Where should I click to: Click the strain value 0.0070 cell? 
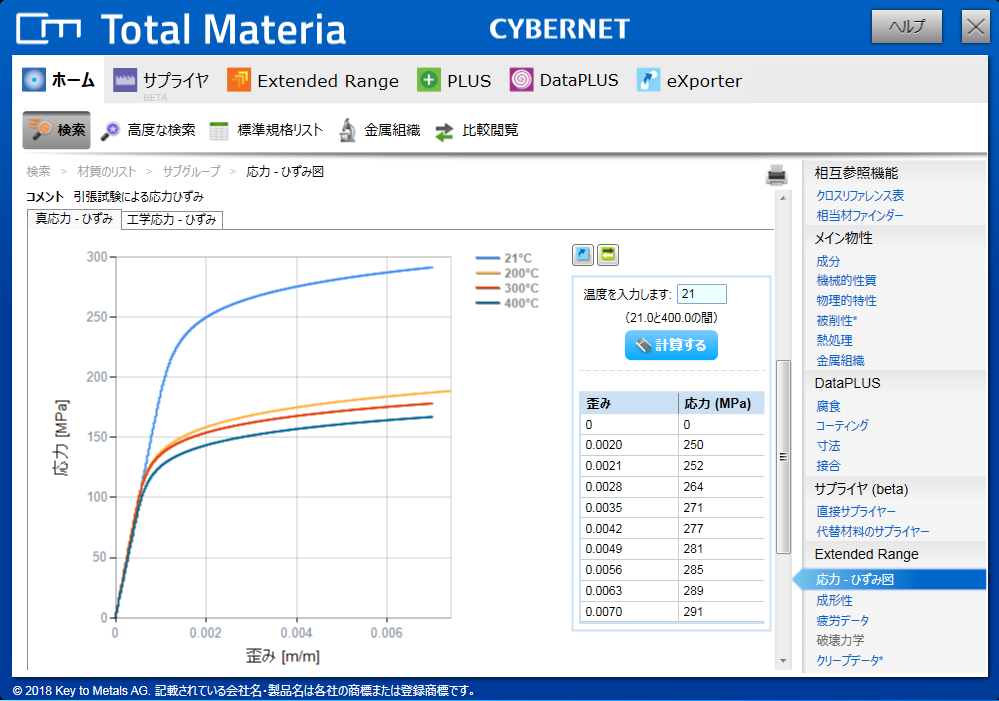click(x=629, y=612)
